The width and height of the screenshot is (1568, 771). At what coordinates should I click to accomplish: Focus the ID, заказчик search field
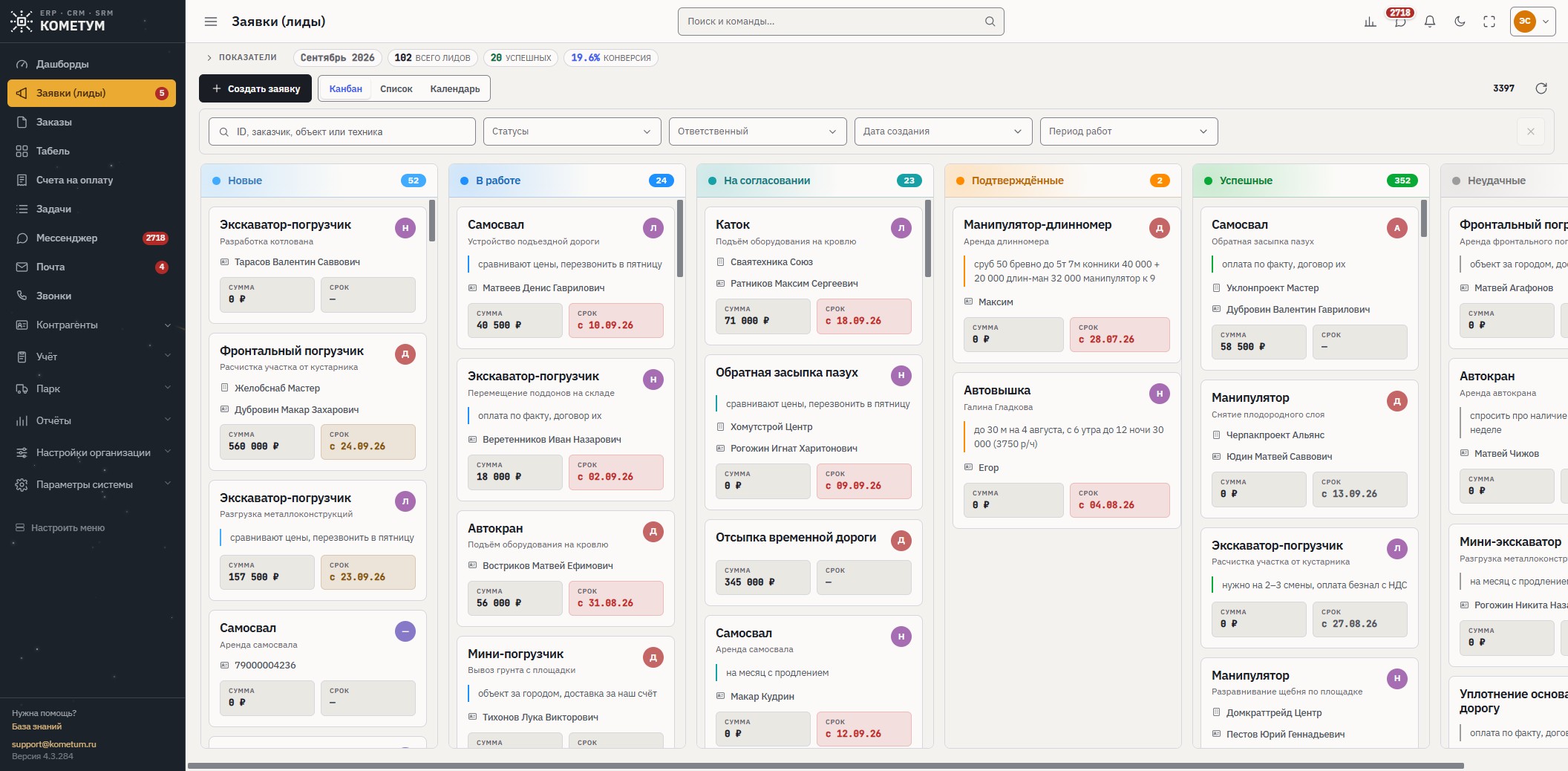(x=342, y=131)
